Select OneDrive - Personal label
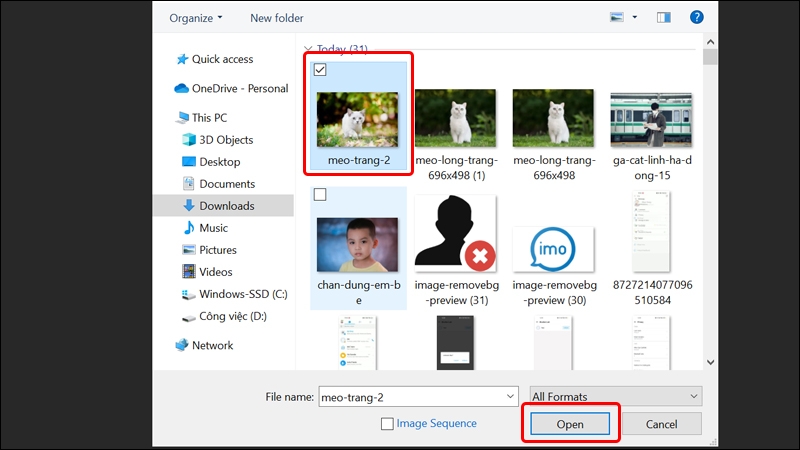This screenshot has width=800, height=450. pos(240,88)
